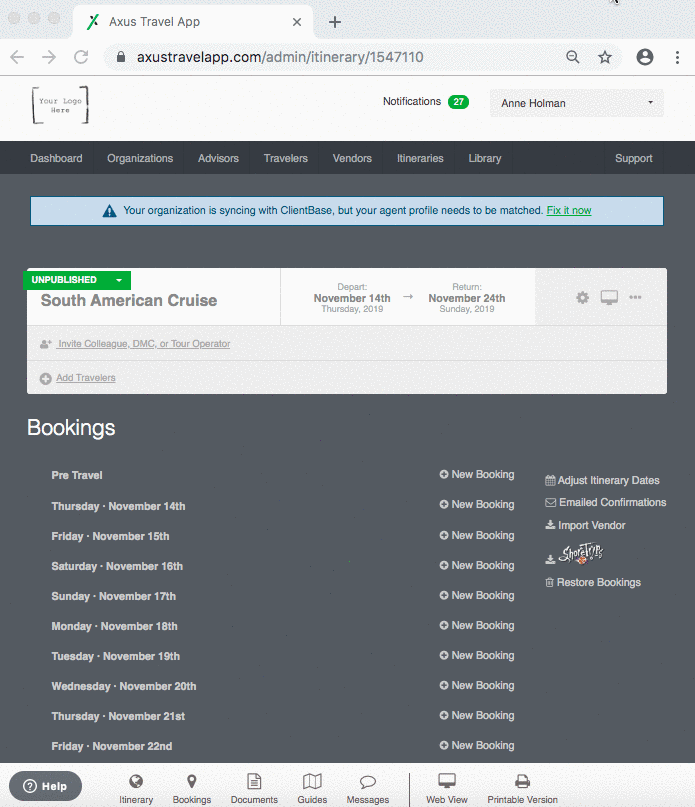Click the Help button
This screenshot has width=695, height=807.
pyautogui.click(x=45, y=786)
